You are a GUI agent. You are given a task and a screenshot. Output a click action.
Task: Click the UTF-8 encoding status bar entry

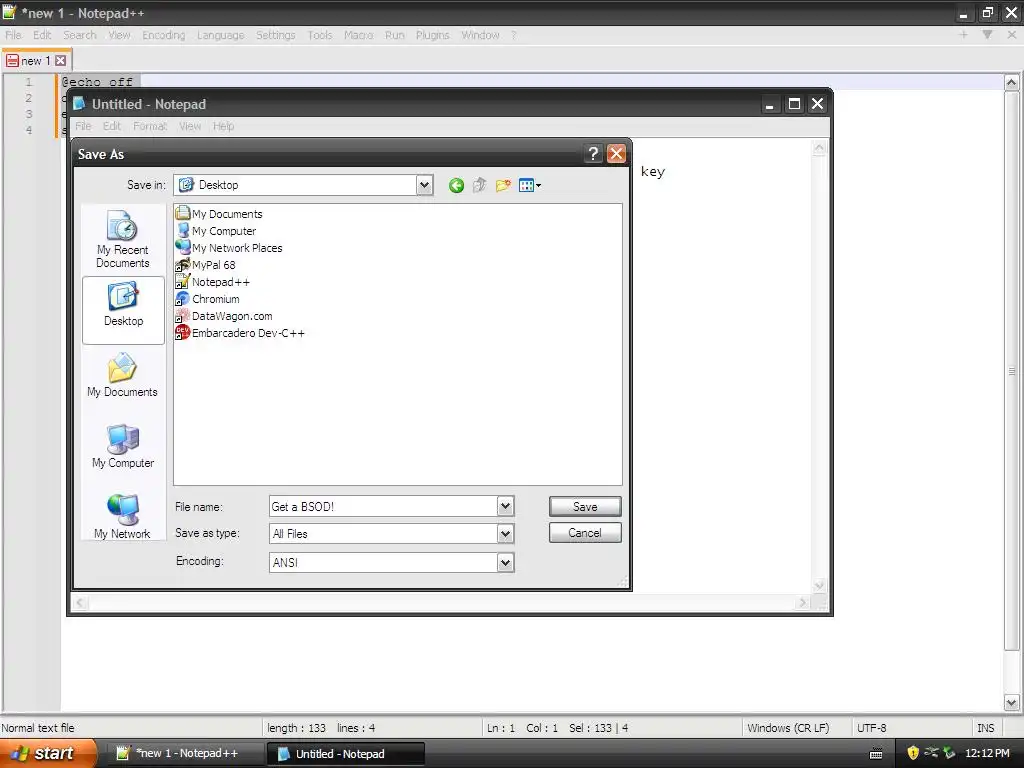[872, 728]
